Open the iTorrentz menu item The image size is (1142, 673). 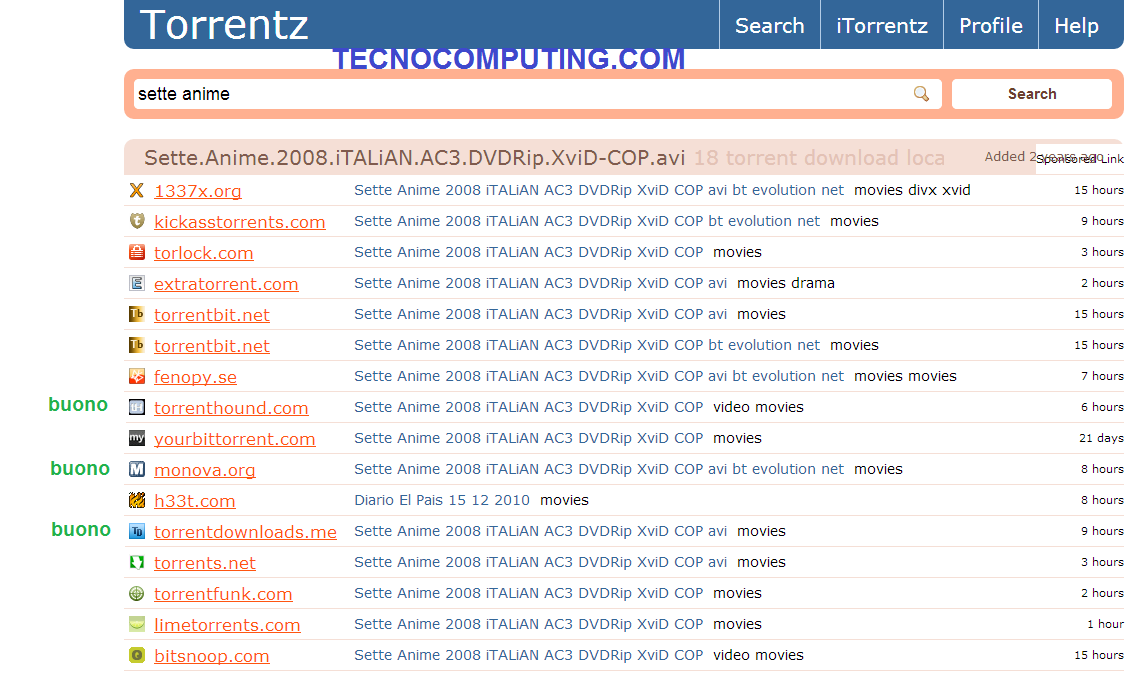[882, 25]
